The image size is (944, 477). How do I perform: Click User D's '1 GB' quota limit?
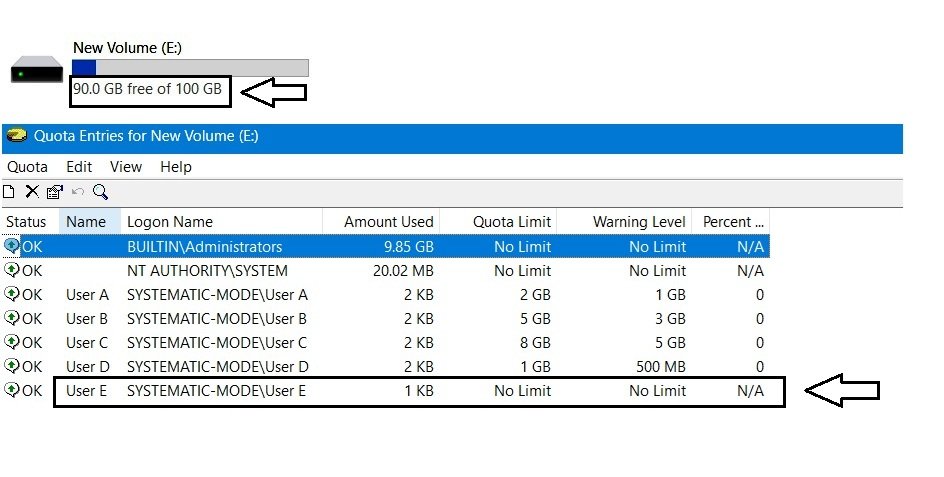535,366
